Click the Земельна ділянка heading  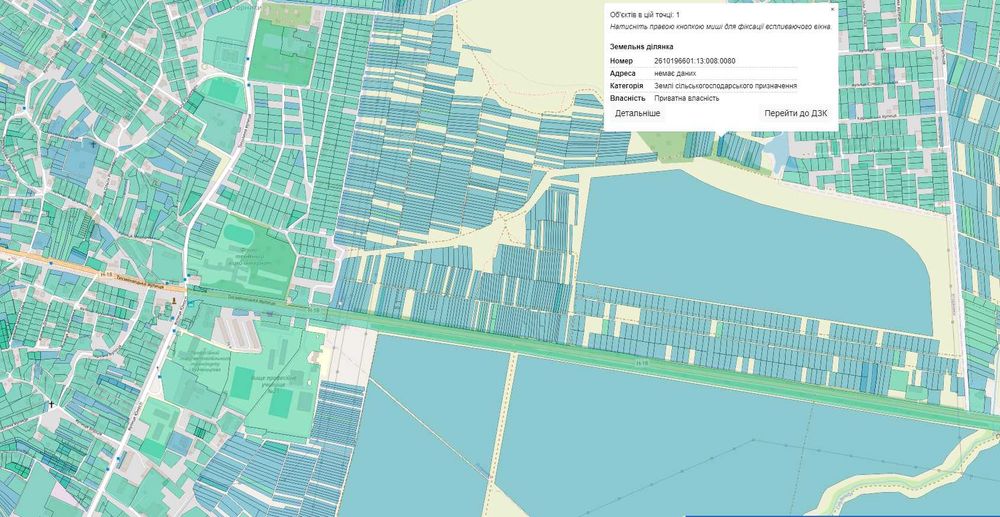point(641,47)
